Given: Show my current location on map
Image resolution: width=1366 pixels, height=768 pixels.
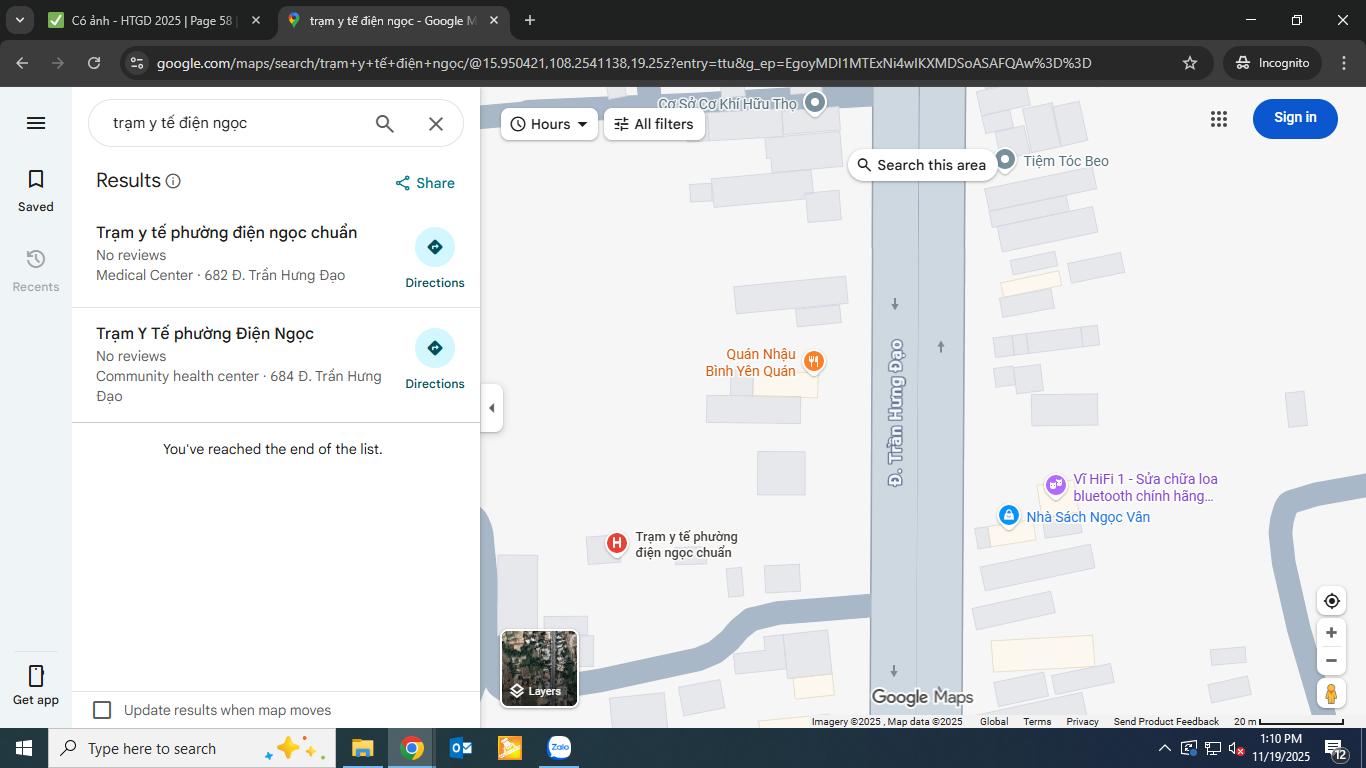Looking at the screenshot, I should (1331, 601).
